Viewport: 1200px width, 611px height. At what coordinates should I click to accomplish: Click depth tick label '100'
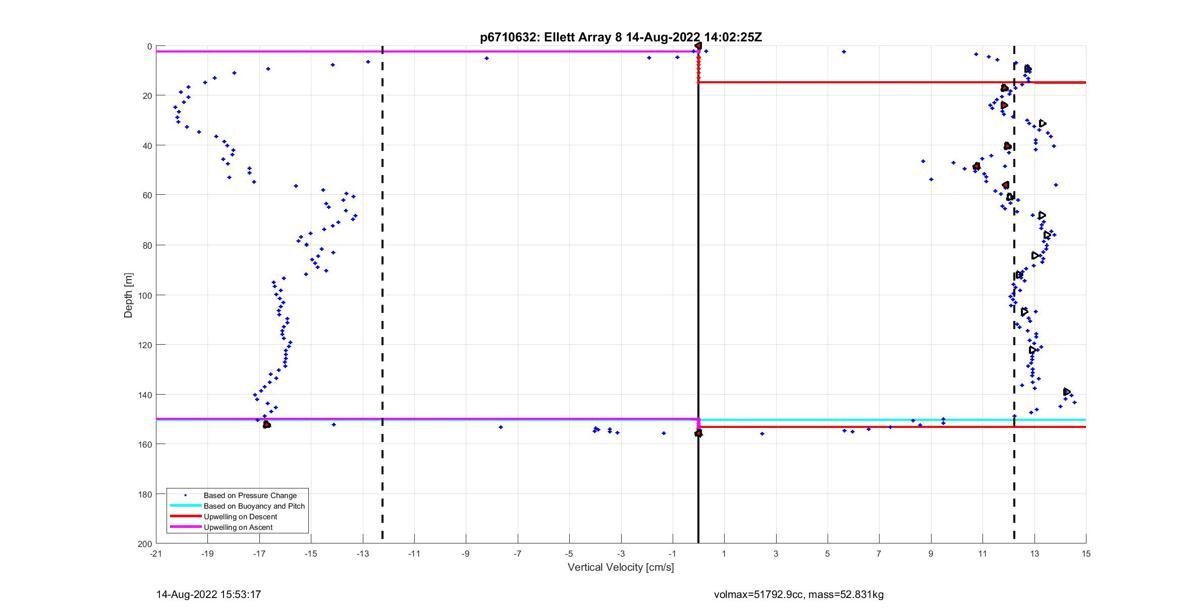tap(144, 295)
